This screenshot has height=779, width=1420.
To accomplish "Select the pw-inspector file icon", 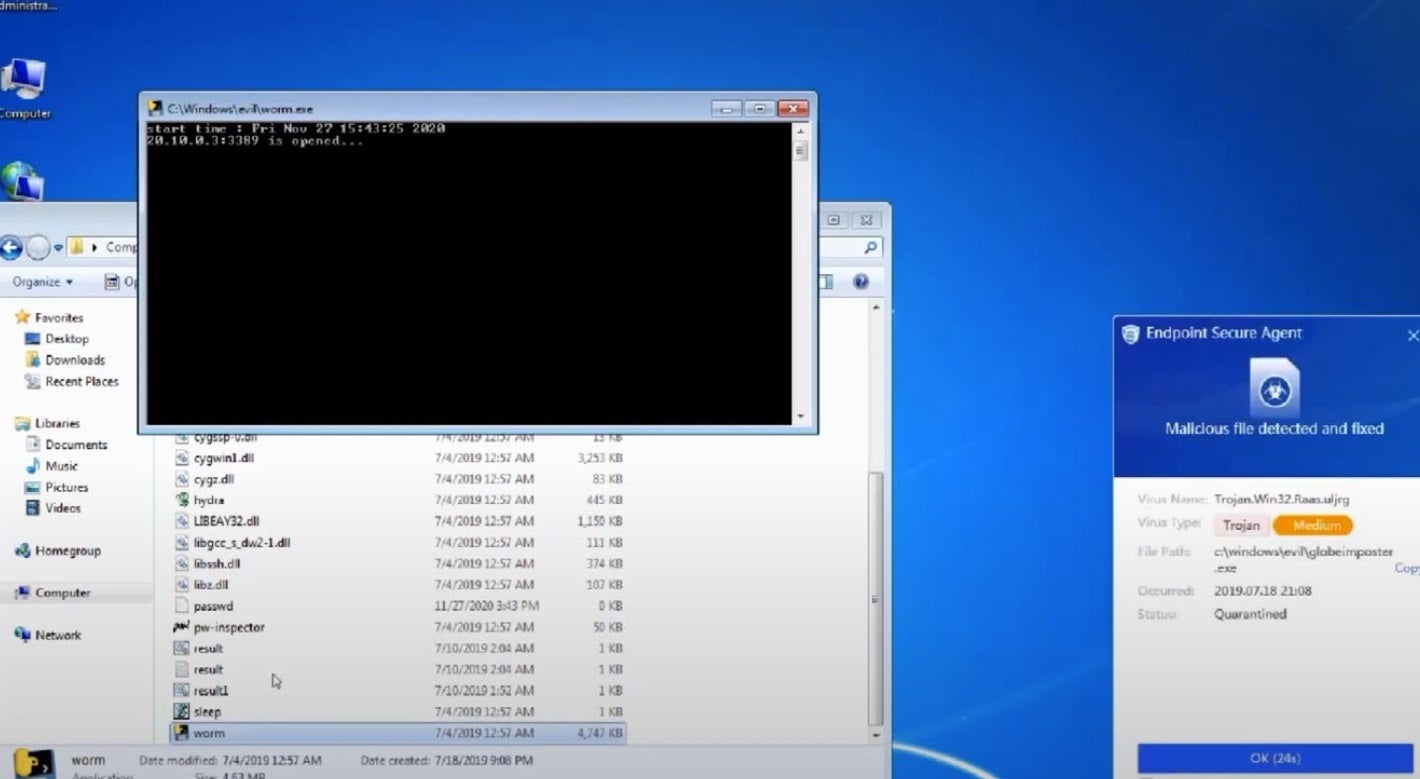I will pos(181,627).
